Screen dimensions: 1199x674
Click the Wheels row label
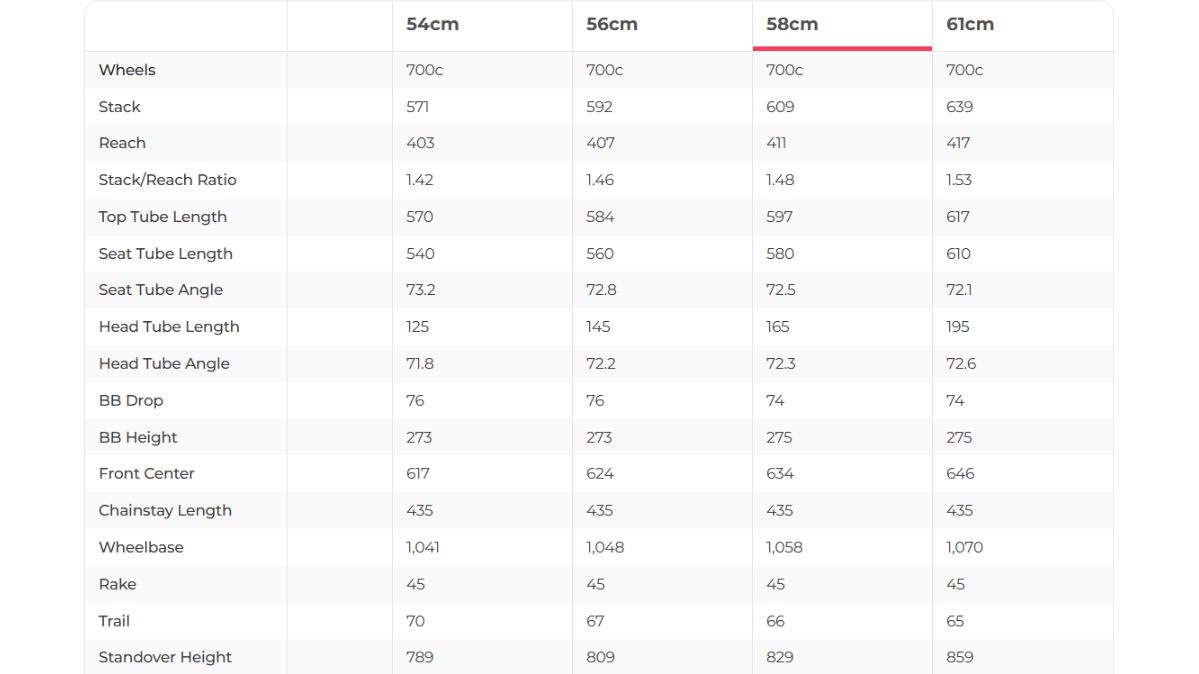pos(127,70)
